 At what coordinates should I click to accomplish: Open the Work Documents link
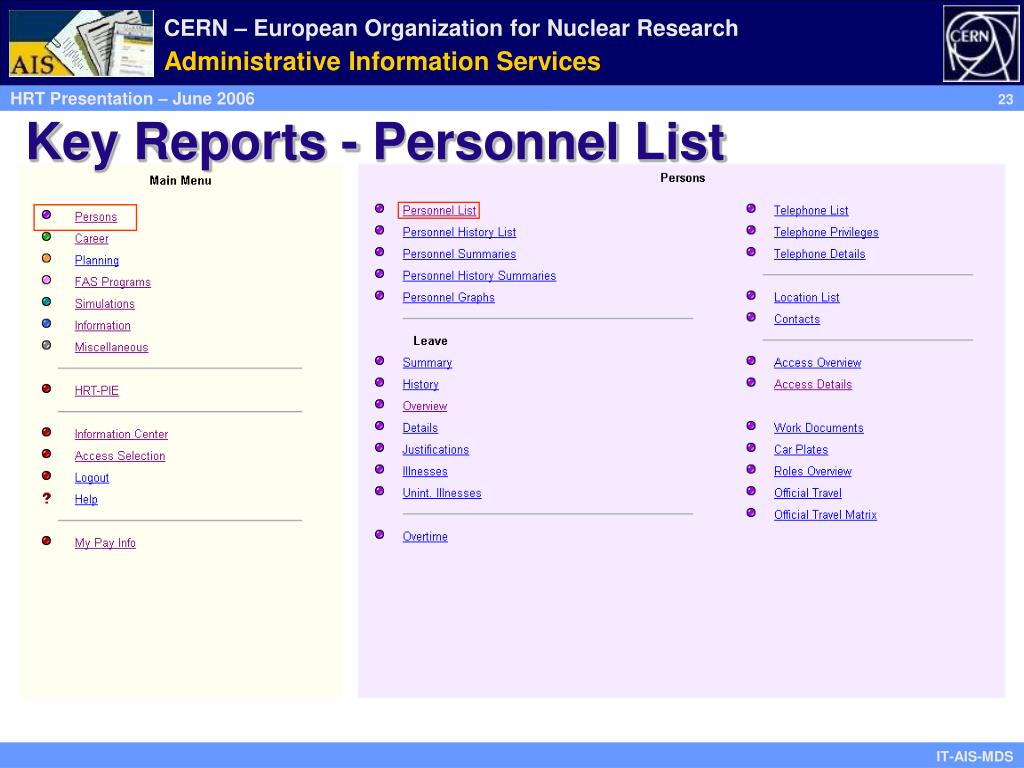tap(818, 428)
